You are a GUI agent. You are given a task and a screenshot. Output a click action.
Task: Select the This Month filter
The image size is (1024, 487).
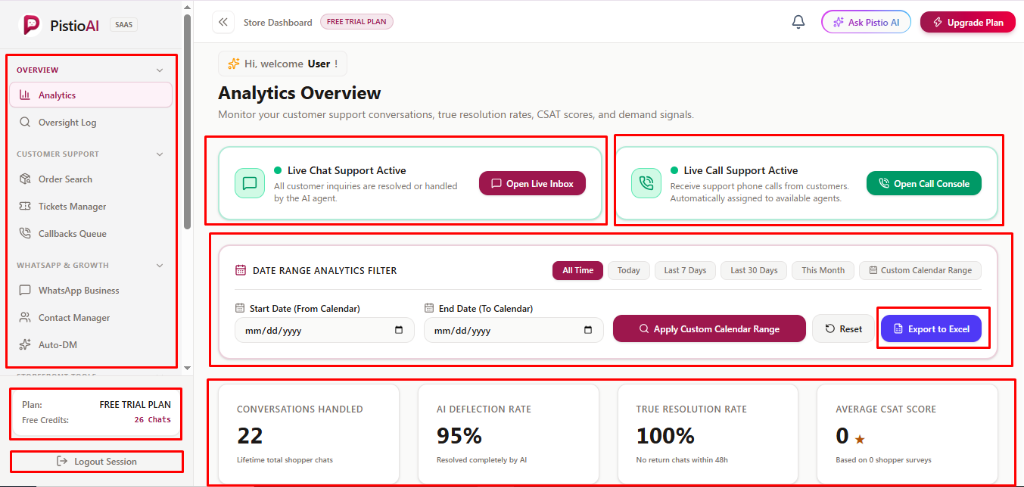[x=823, y=270]
